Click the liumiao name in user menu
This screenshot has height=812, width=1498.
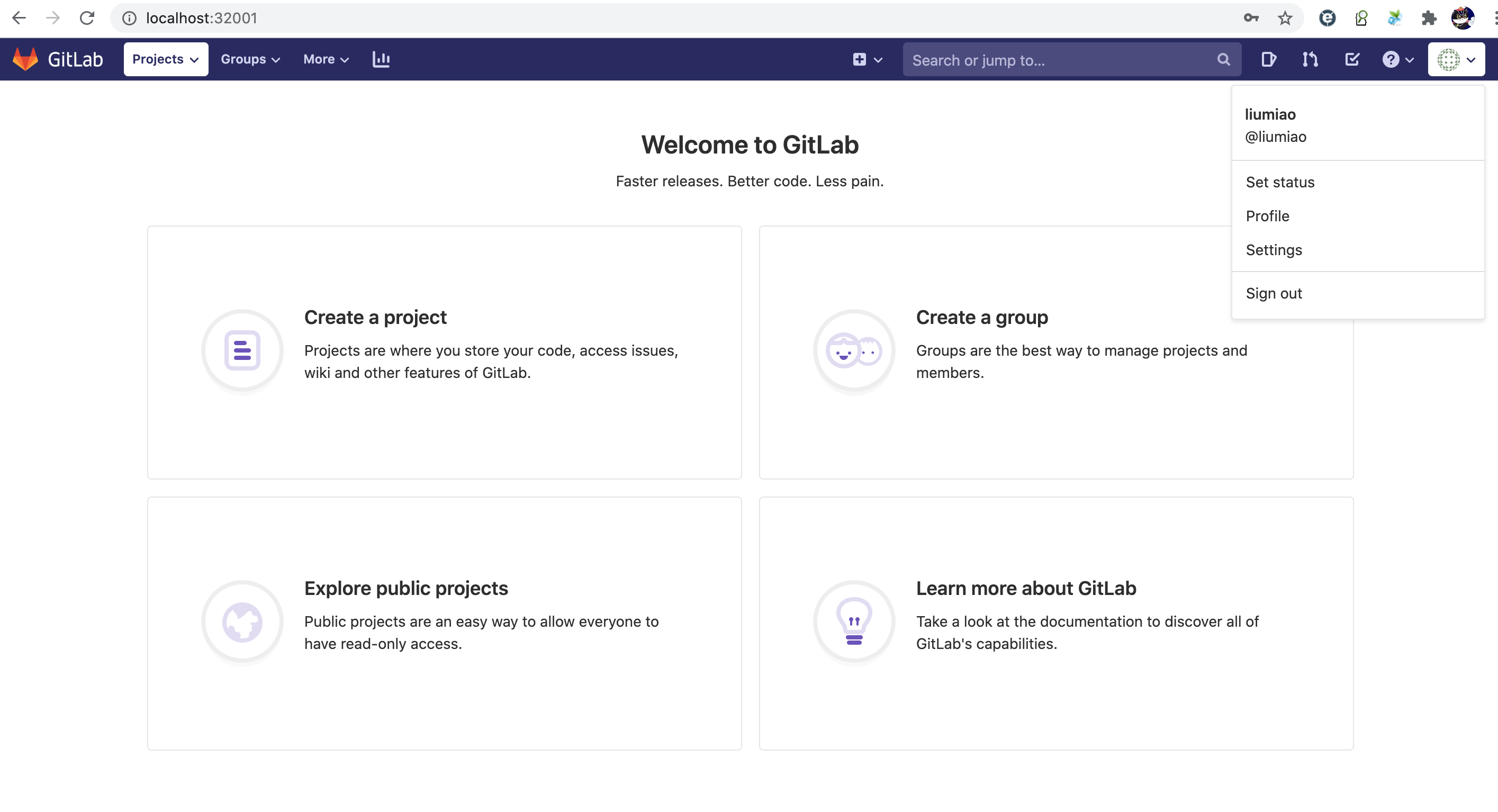click(x=1270, y=114)
